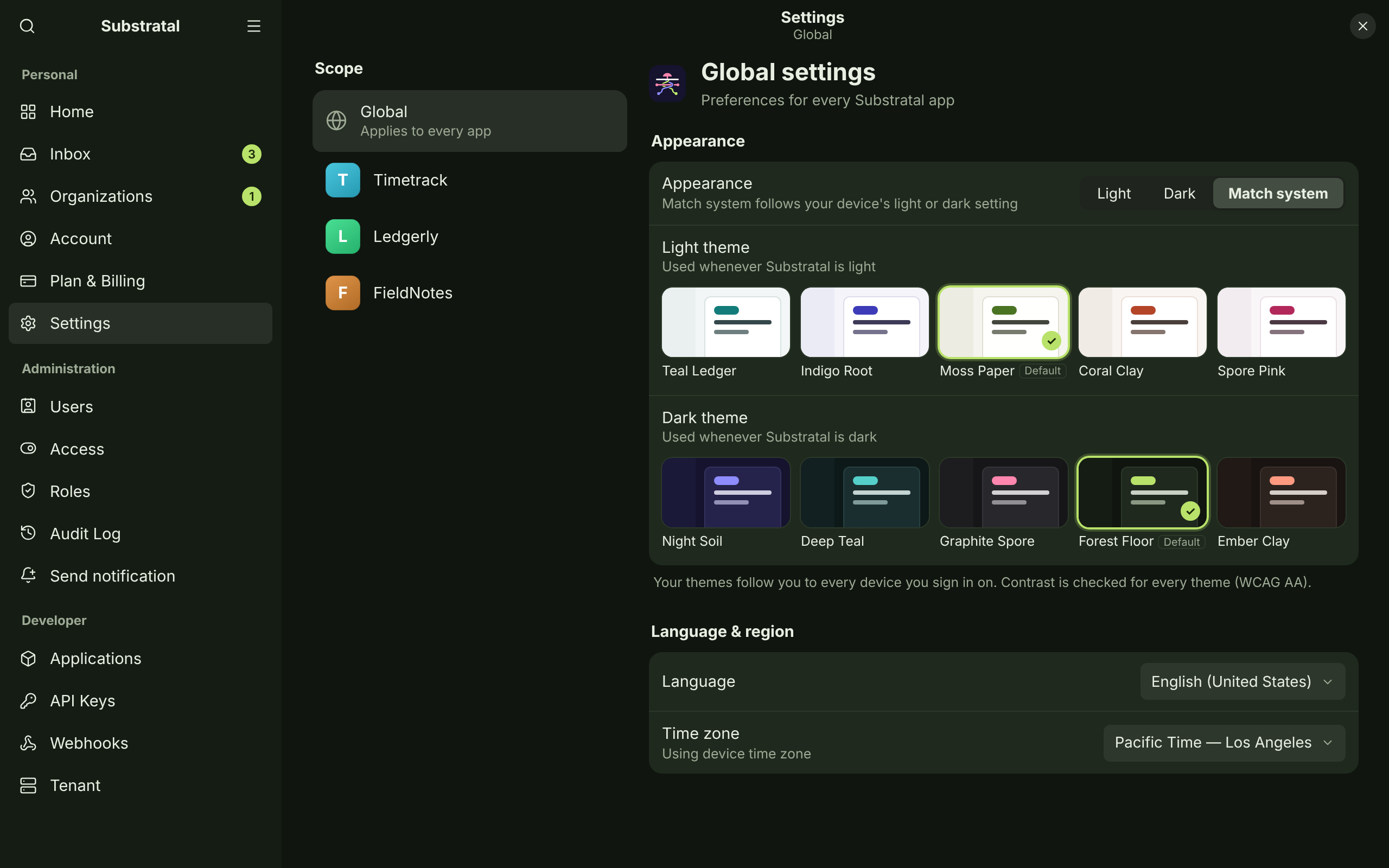Select the Moss Paper light theme
Screen dimensions: 1389x868
click(1003, 323)
